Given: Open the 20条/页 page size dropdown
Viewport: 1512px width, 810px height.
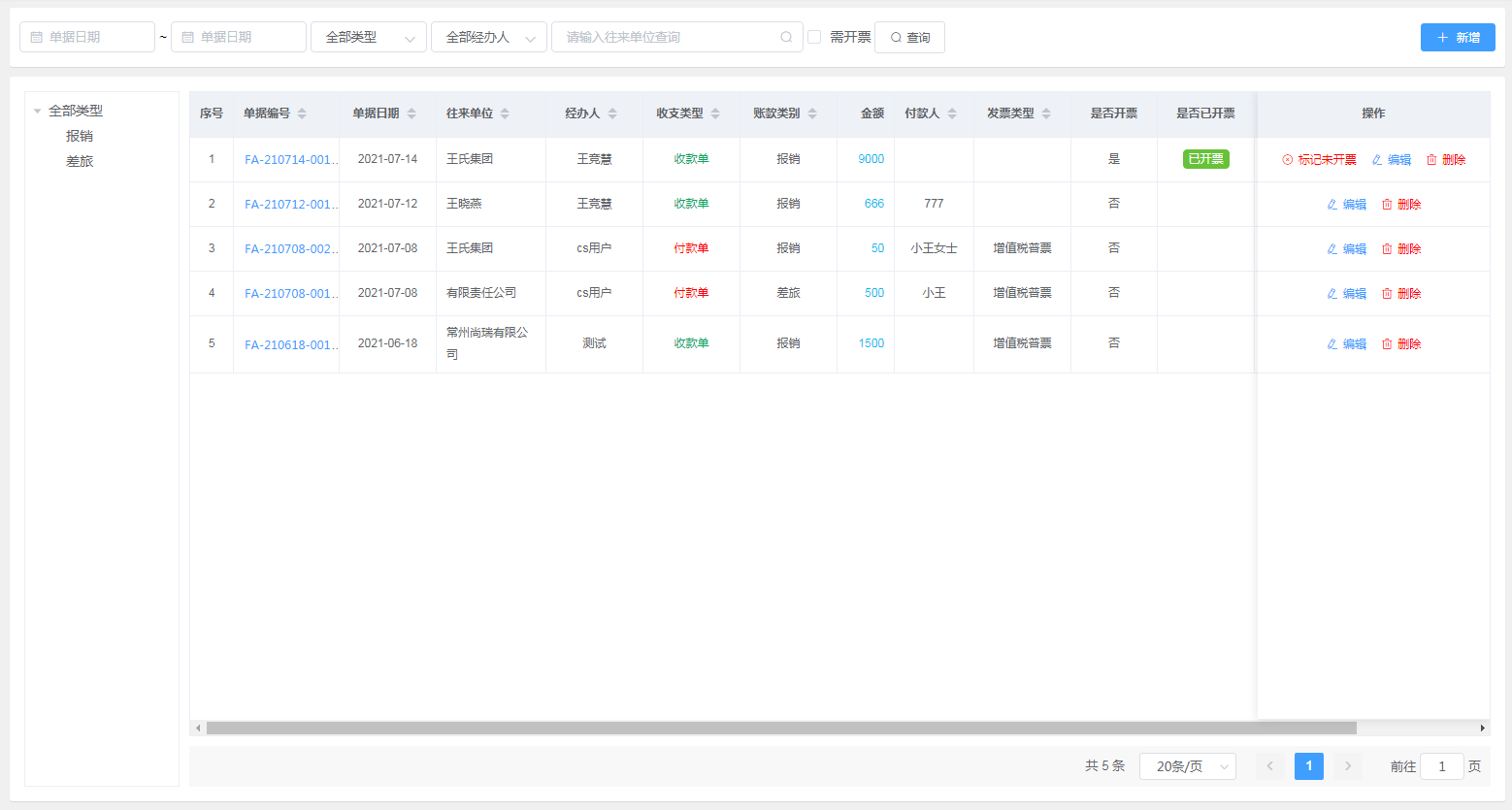Looking at the screenshot, I should 1187,766.
